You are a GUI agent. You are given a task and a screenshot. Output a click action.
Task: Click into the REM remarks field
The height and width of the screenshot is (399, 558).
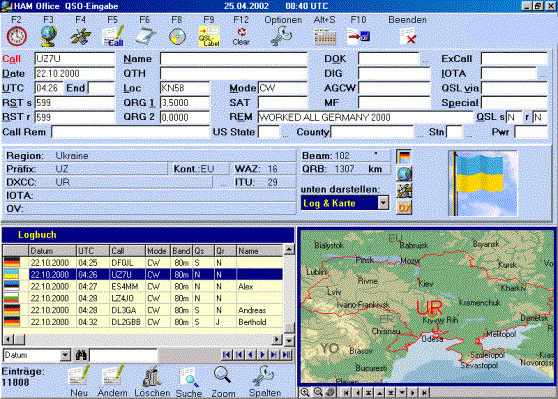[365, 117]
